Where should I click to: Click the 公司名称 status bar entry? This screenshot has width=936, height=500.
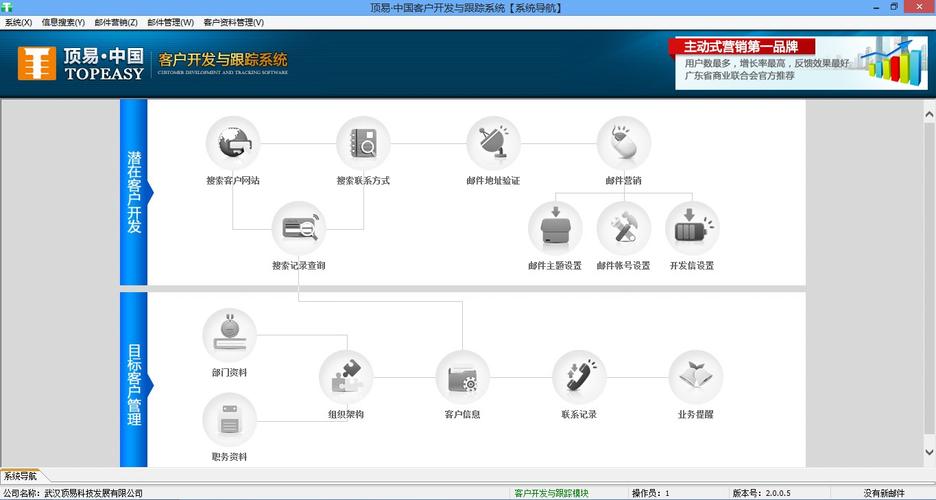[73, 493]
